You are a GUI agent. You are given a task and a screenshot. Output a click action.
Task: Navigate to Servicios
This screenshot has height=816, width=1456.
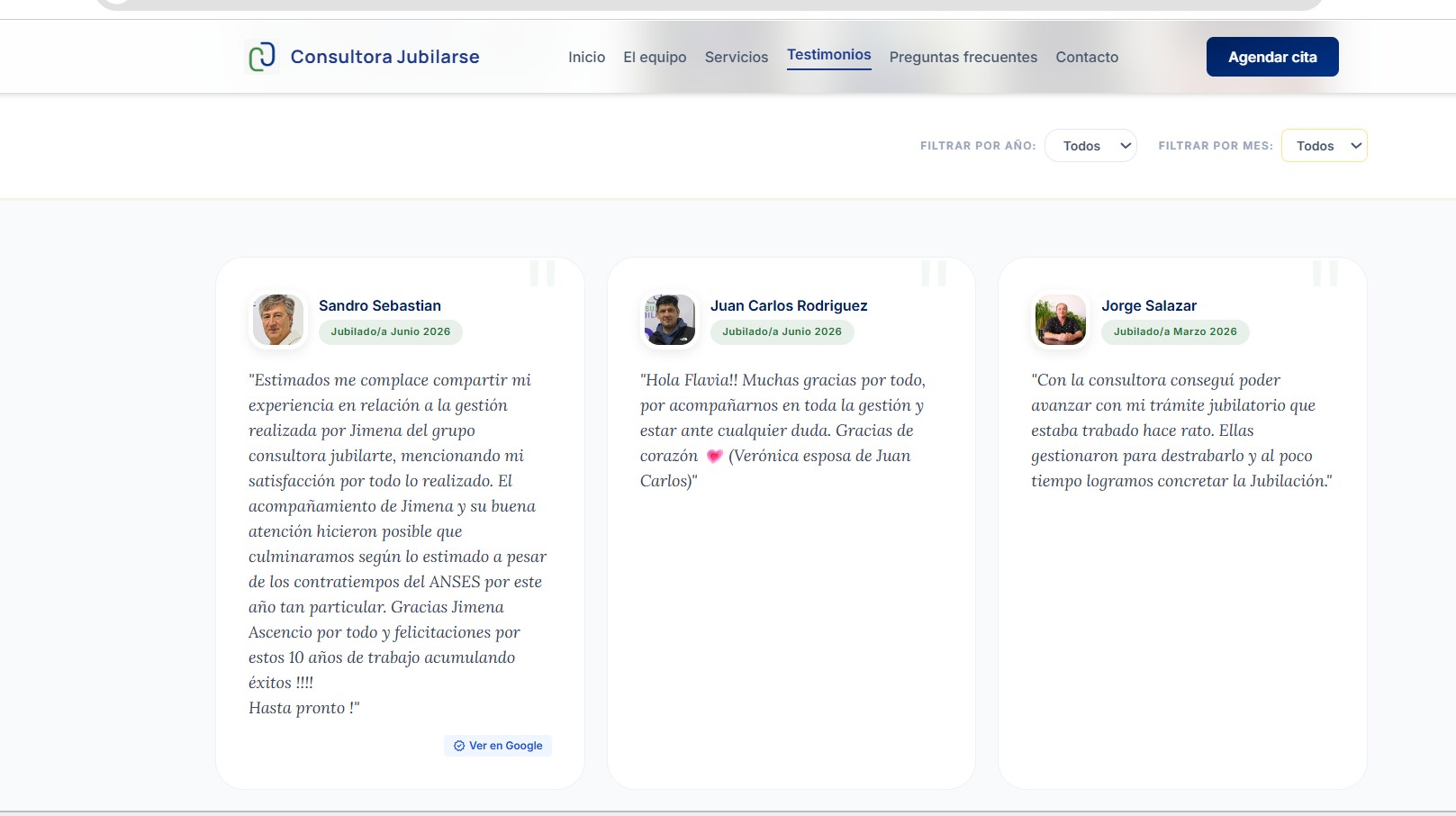point(737,57)
